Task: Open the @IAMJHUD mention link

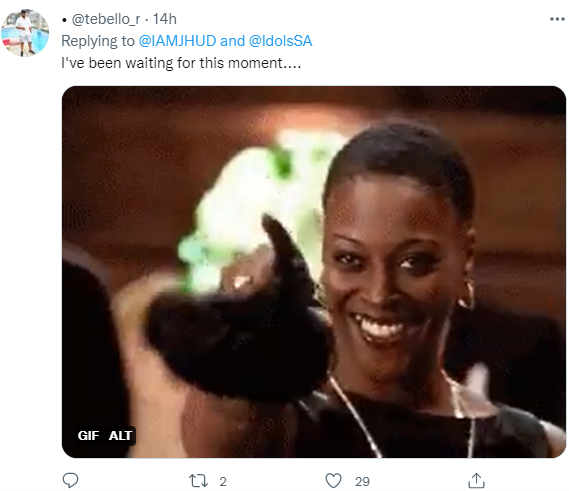Action: tap(177, 41)
